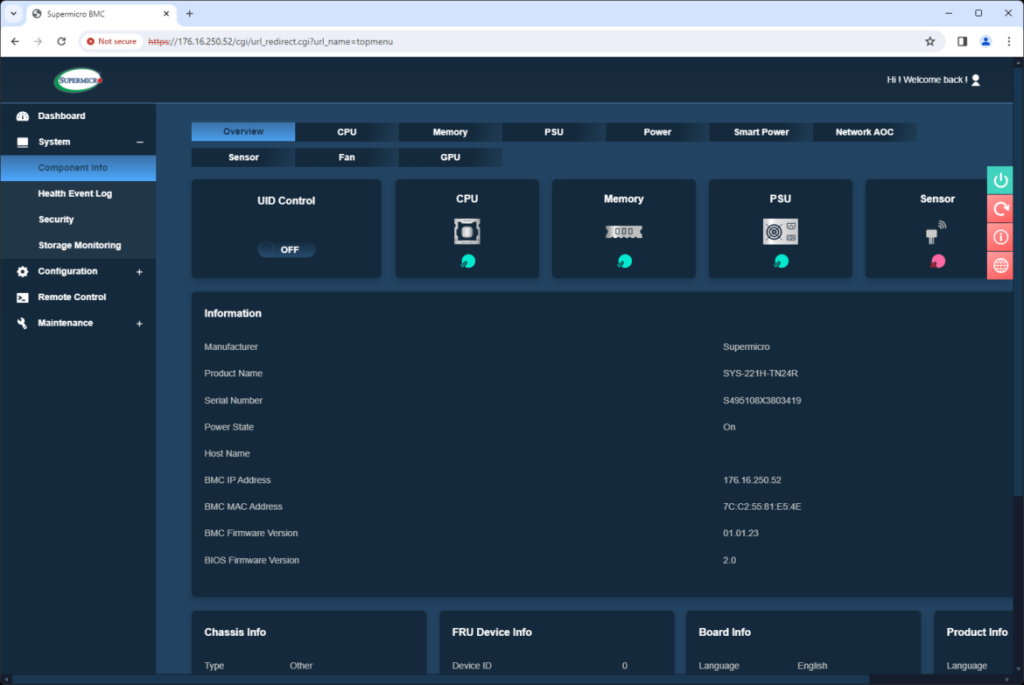Expand the Maintenance menu section
Screen dimensions: 1024x685
139,324
